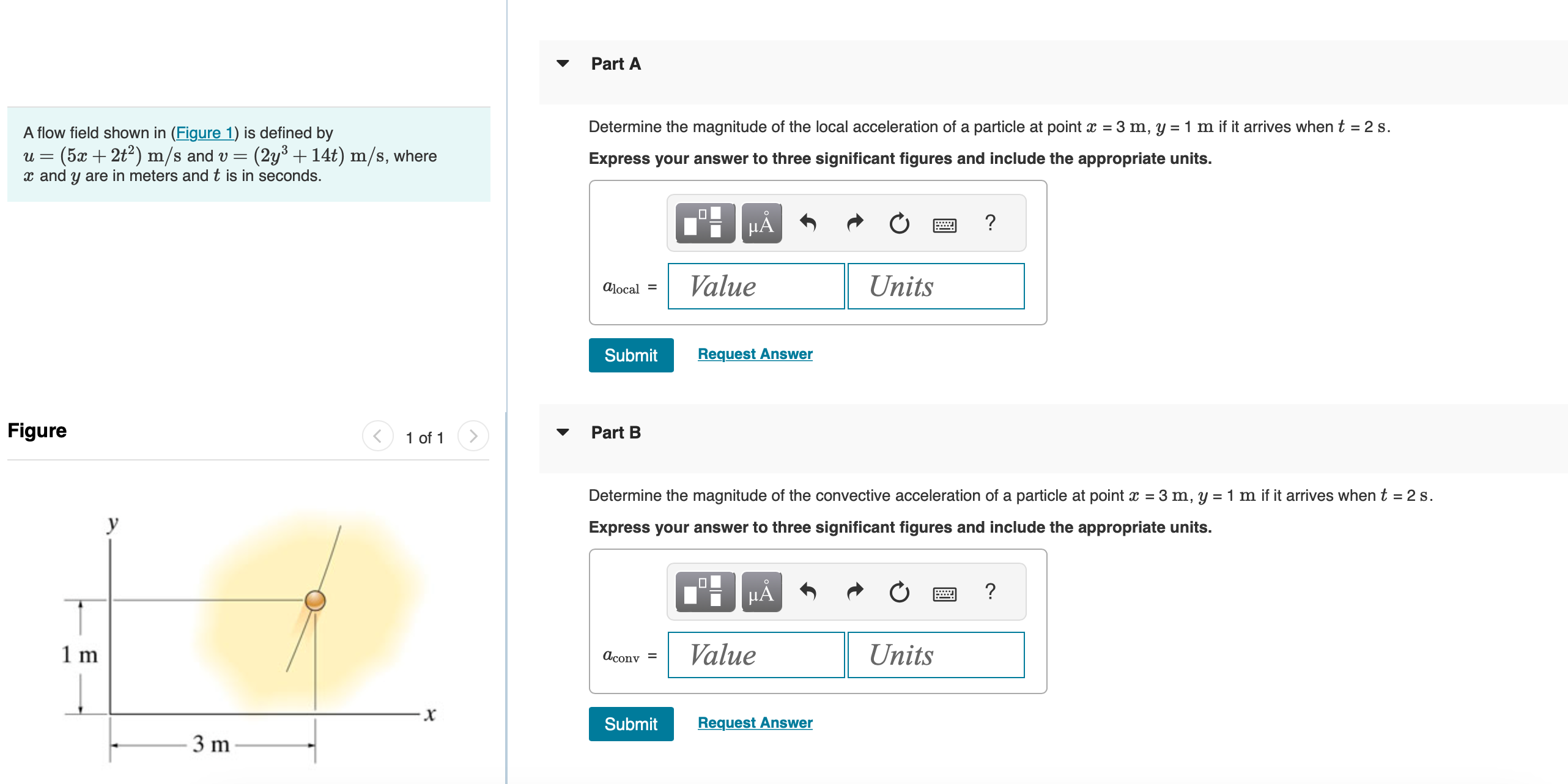Viewport: 1568px width, 784px height.
Task: Open the keyboard input icon in Part A toolbar
Action: pos(944,224)
